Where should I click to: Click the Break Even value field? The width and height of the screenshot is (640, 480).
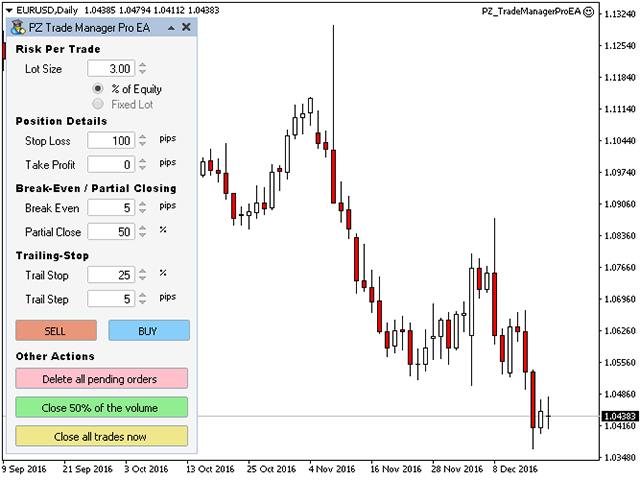point(111,208)
